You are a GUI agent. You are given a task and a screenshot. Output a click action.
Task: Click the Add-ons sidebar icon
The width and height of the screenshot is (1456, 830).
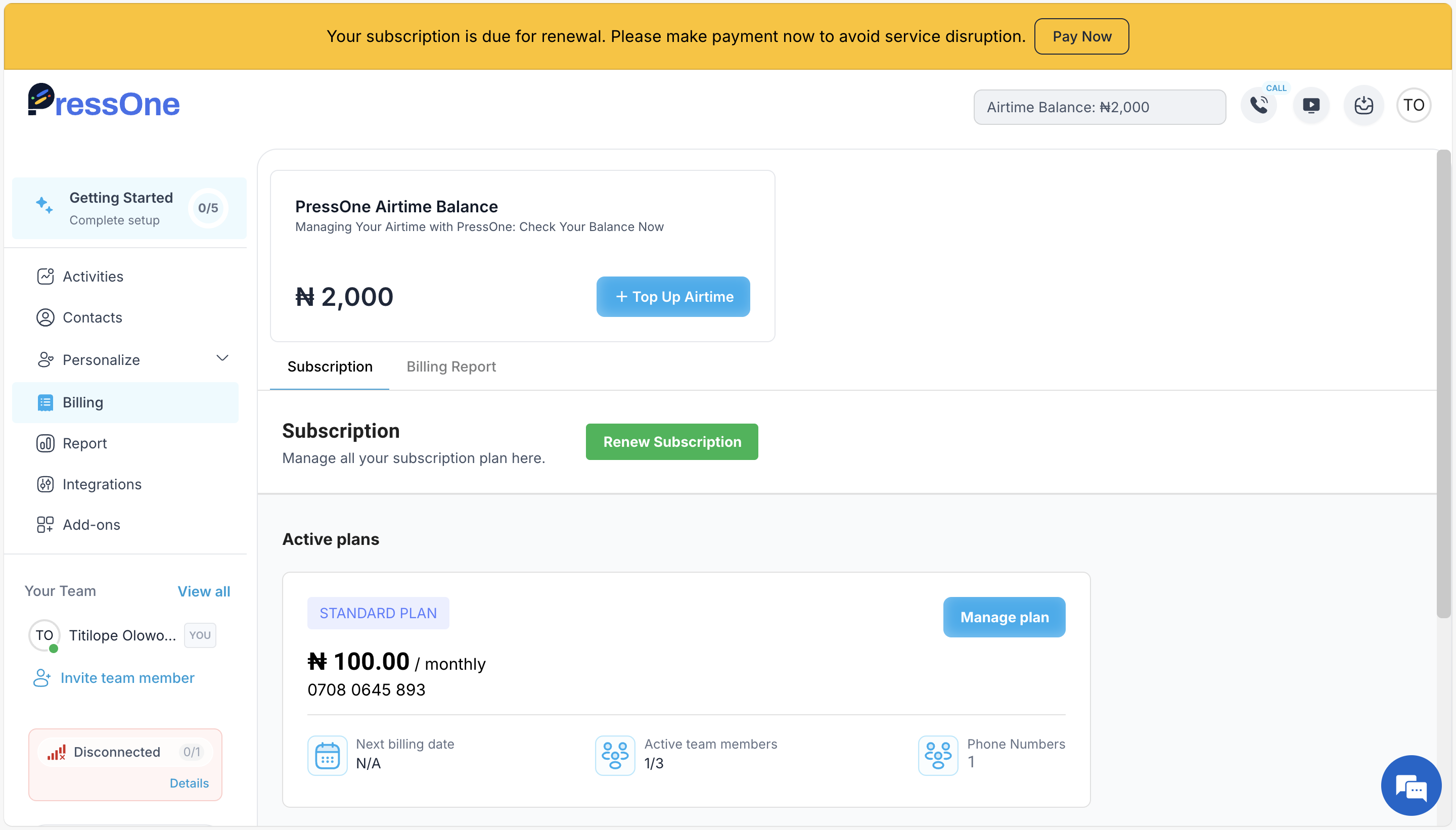[x=45, y=525]
